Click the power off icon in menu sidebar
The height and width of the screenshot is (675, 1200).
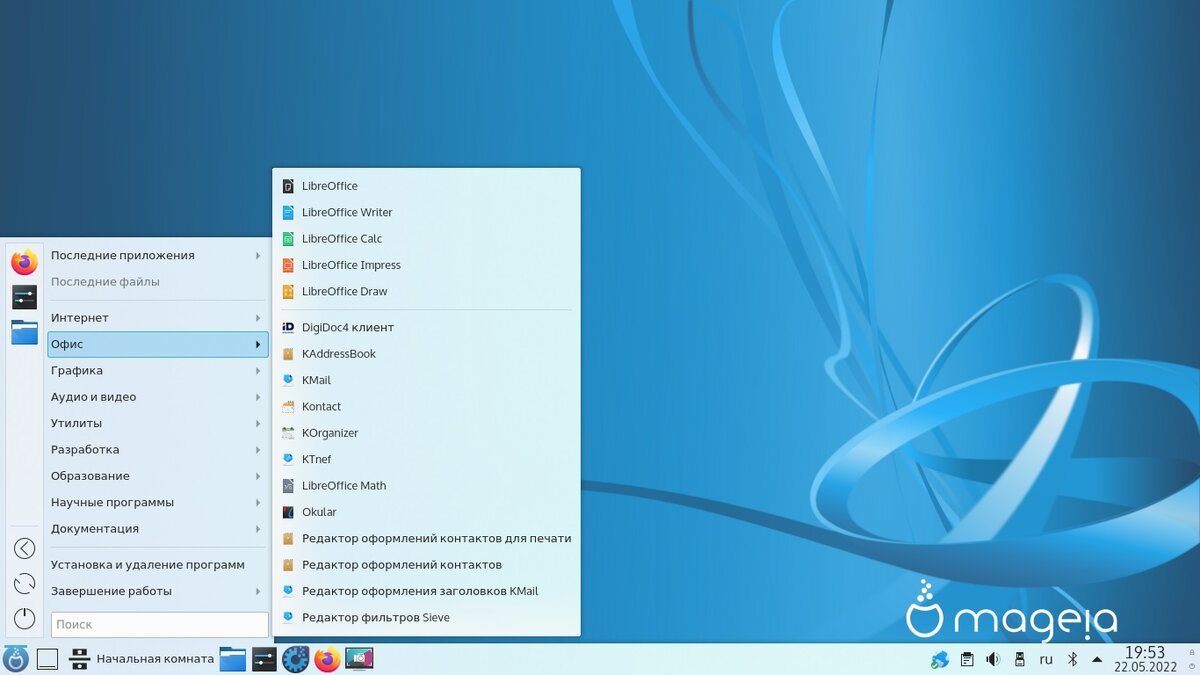[24, 619]
